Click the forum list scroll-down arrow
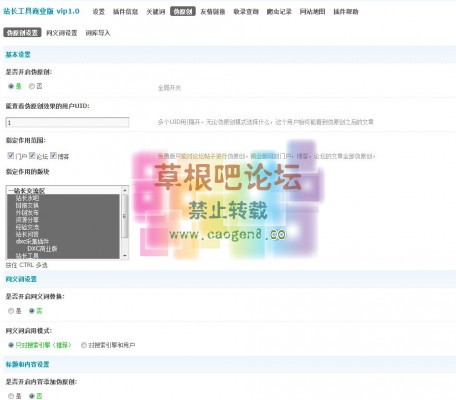 click(125, 255)
